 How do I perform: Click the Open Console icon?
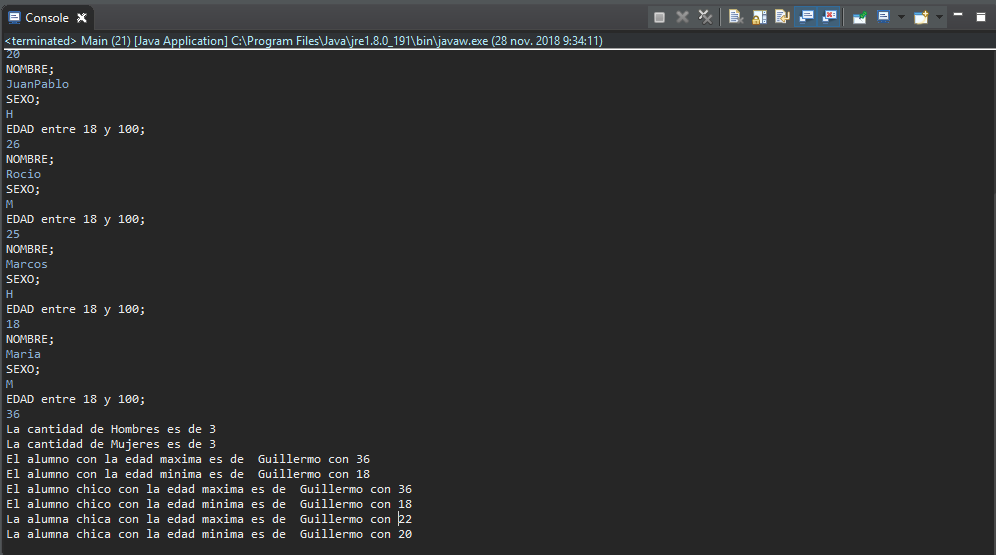(921, 17)
